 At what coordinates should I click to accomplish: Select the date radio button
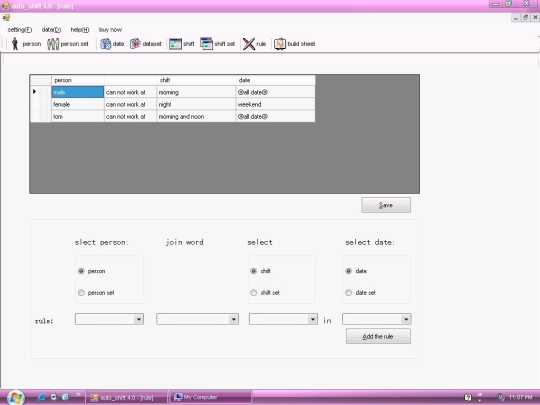(x=349, y=271)
